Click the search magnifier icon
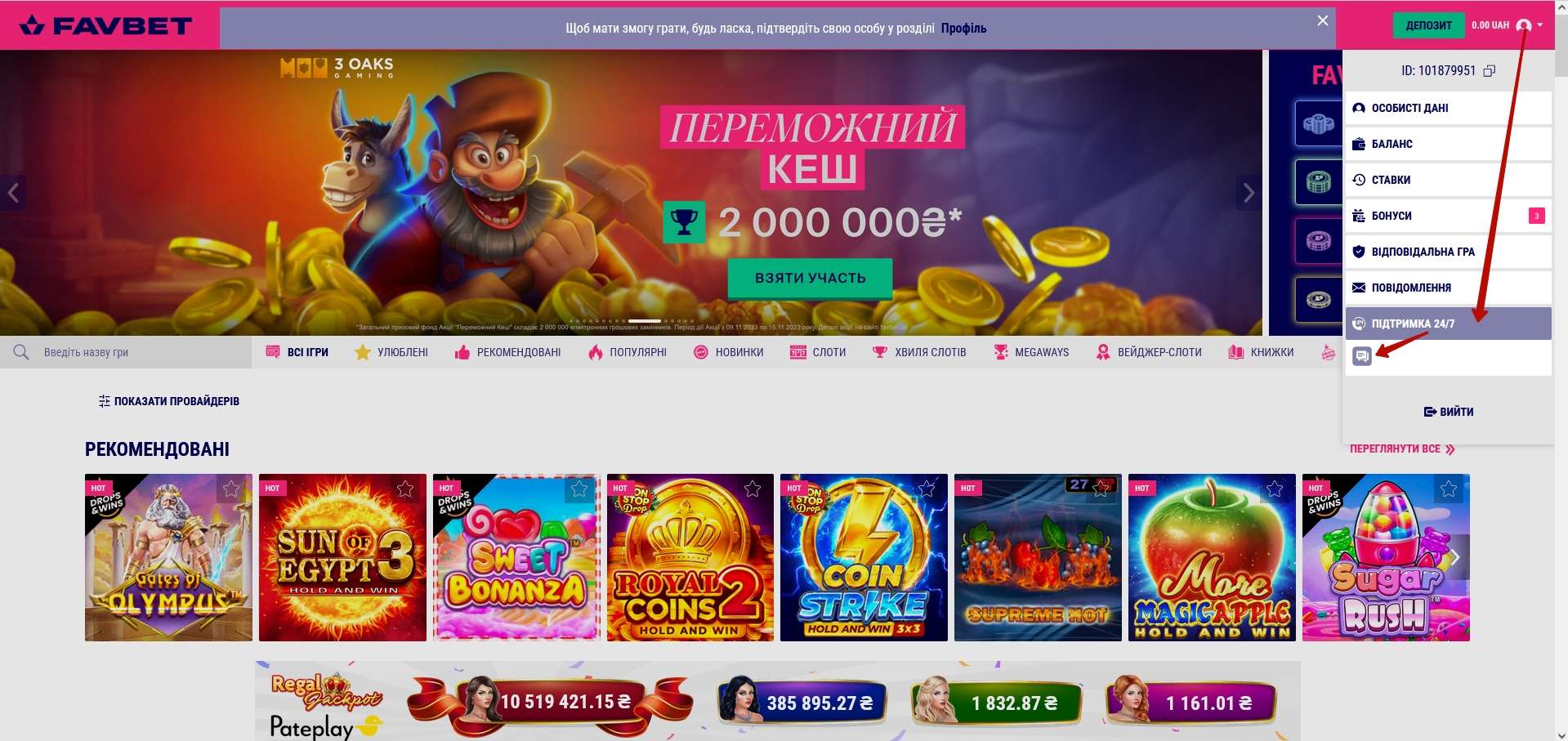Image resolution: width=1568 pixels, height=741 pixels. [x=21, y=352]
